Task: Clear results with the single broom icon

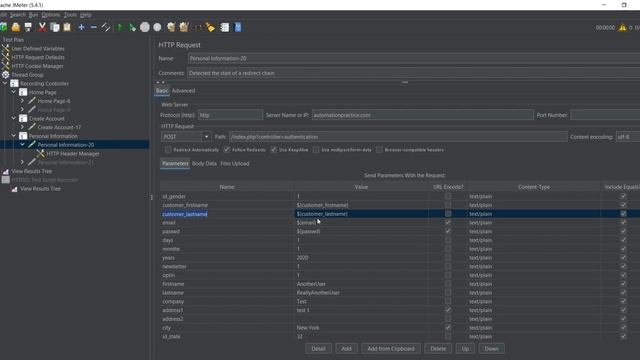Action: point(171,27)
